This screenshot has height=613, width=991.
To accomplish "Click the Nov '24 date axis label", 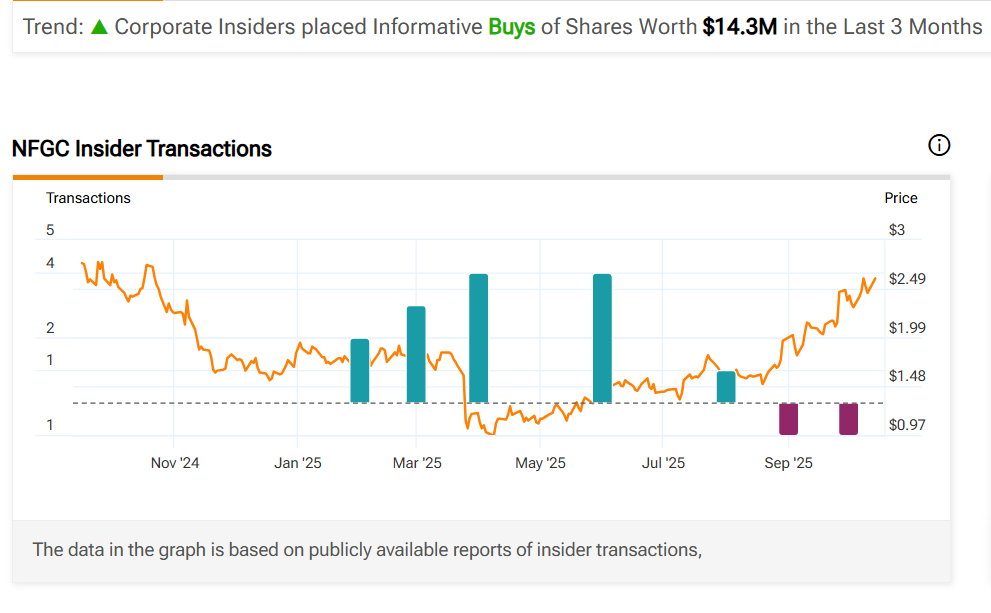I will click(x=175, y=463).
